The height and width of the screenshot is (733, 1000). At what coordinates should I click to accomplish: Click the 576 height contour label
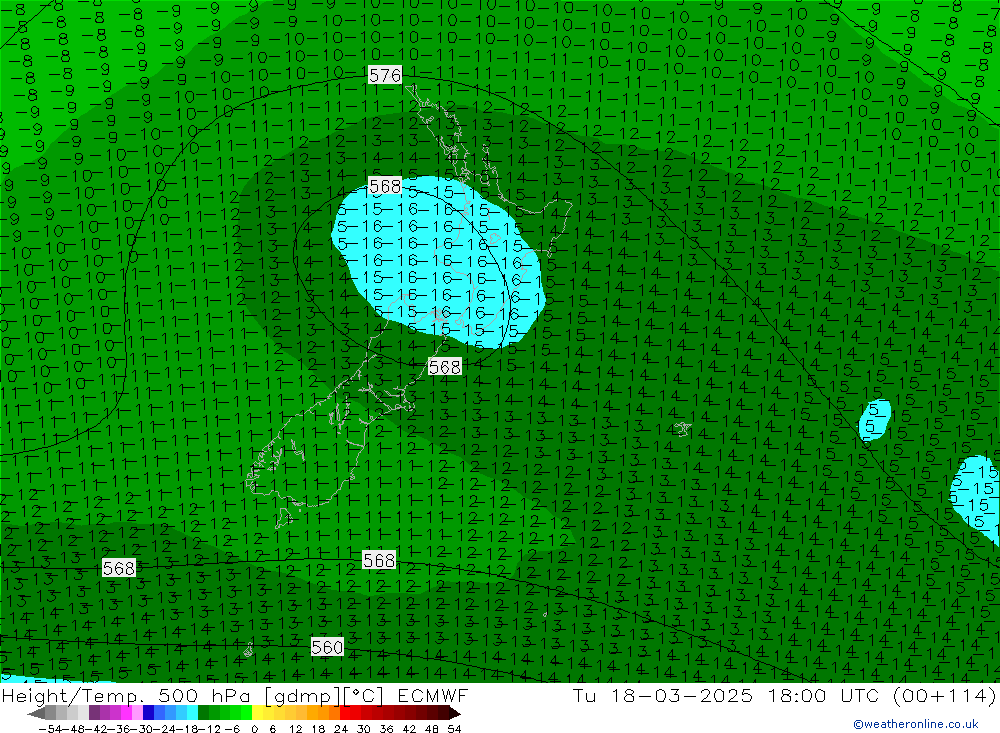click(385, 75)
